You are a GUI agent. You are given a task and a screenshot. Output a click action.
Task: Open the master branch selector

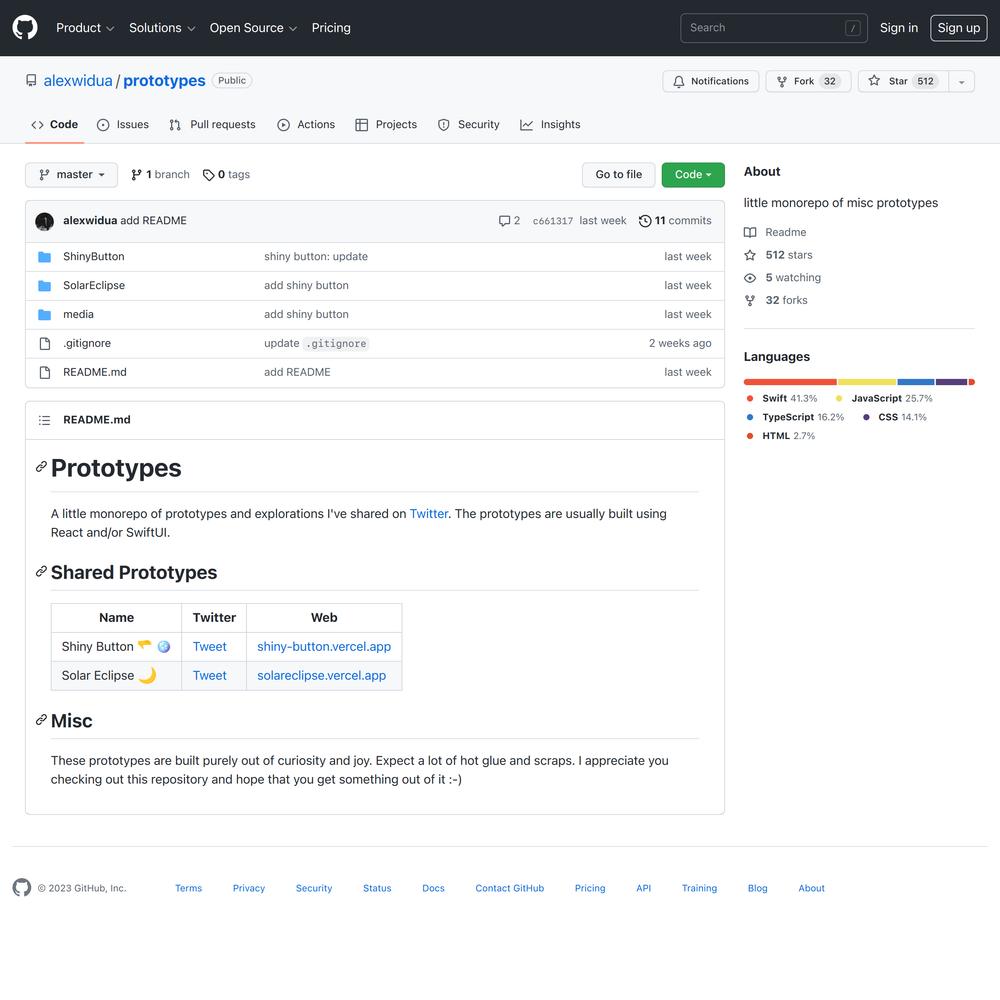pos(71,175)
